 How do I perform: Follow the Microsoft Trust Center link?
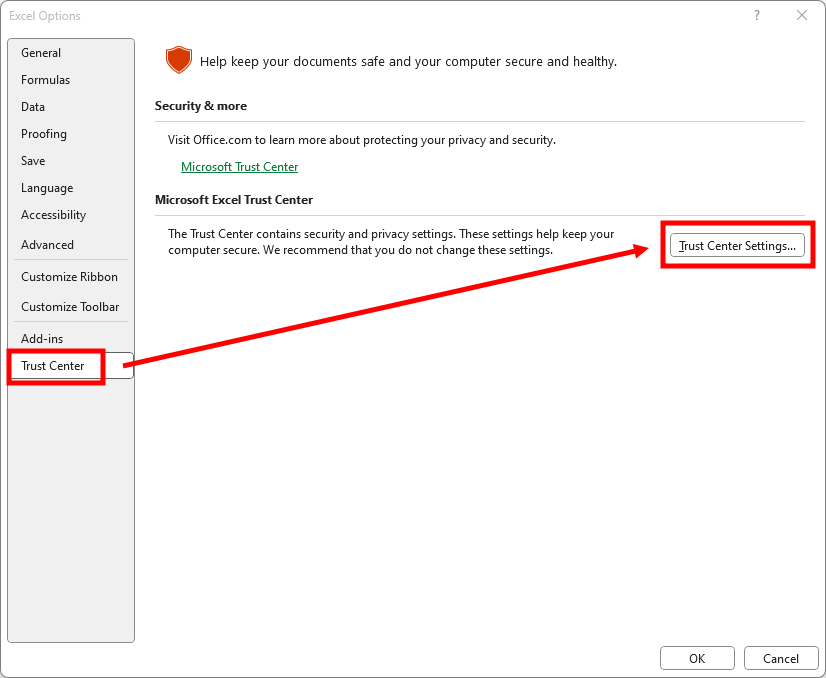(239, 166)
